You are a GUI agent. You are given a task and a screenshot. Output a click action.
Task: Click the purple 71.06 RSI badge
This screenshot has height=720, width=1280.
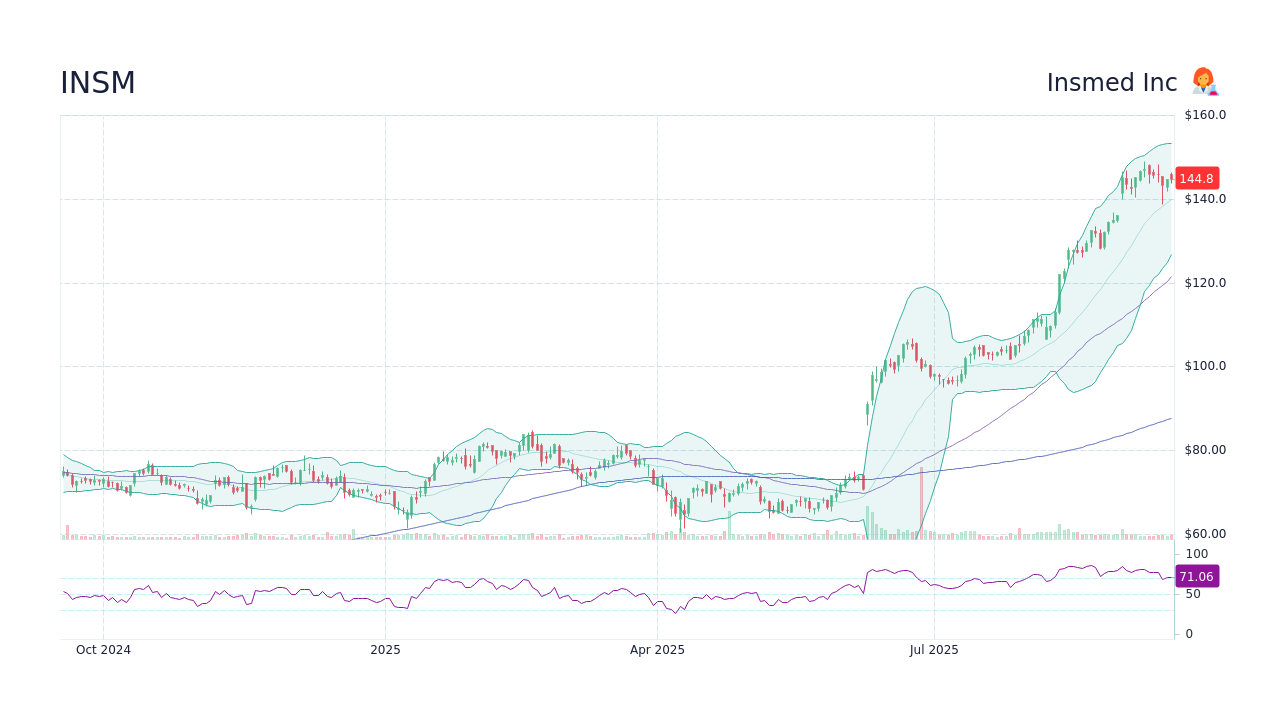coord(1197,576)
